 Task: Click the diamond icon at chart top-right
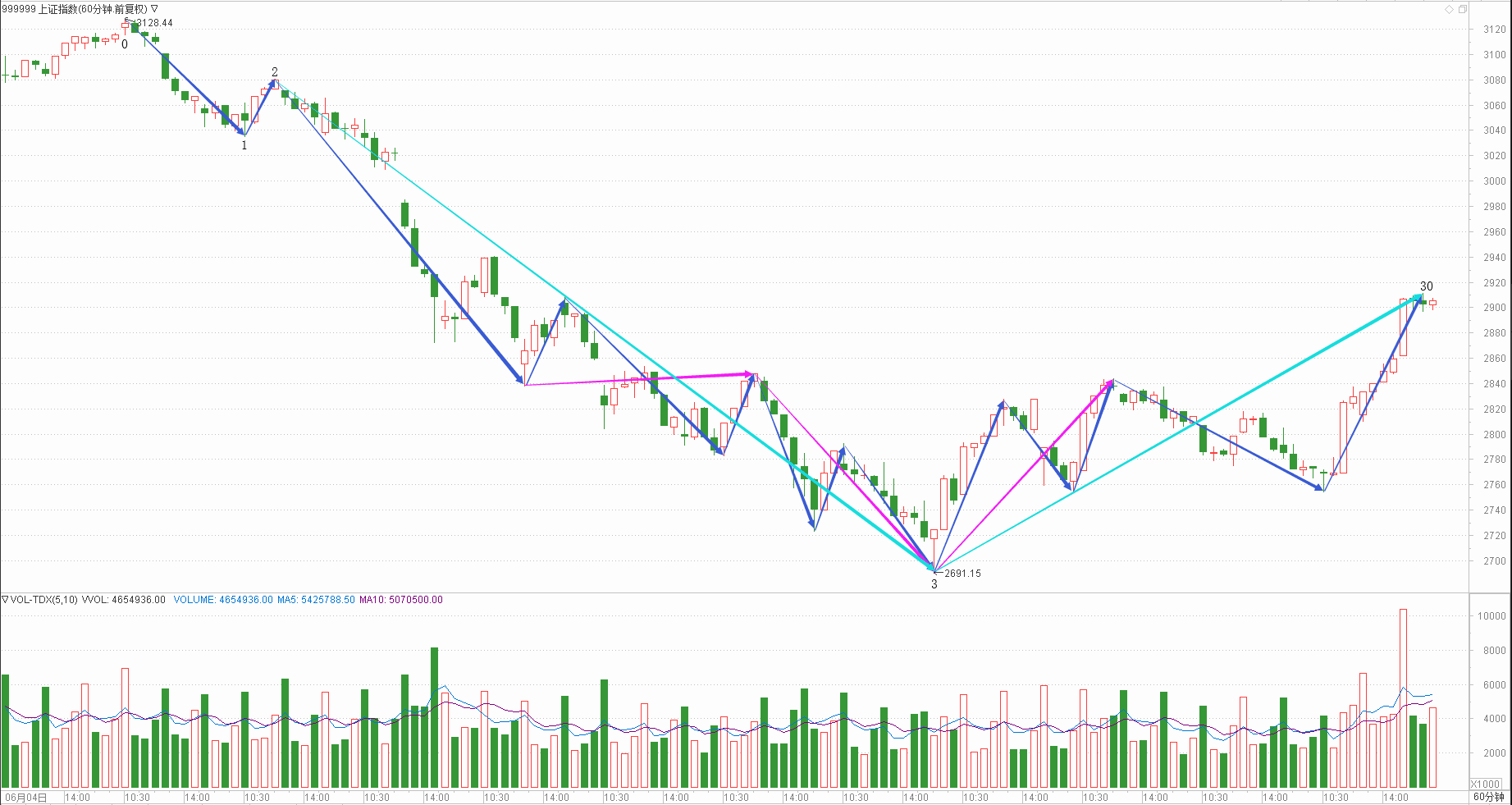click(x=1449, y=9)
